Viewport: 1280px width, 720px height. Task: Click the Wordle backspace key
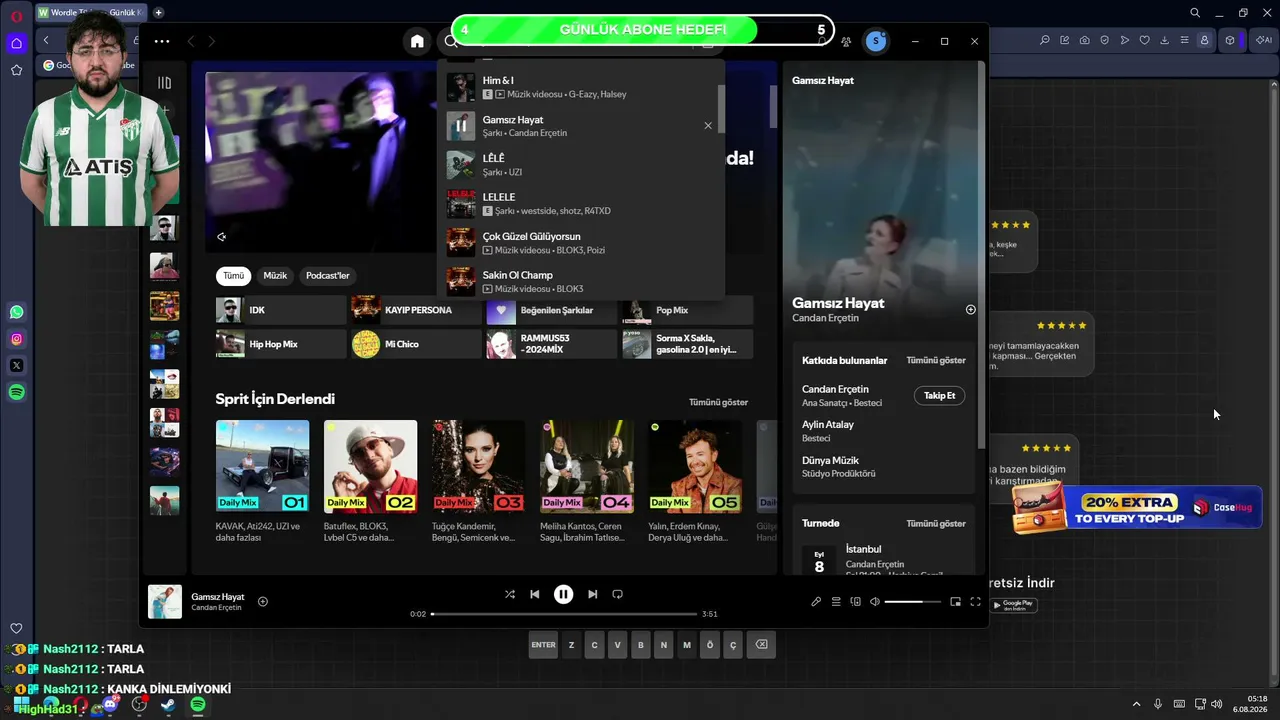coord(761,645)
